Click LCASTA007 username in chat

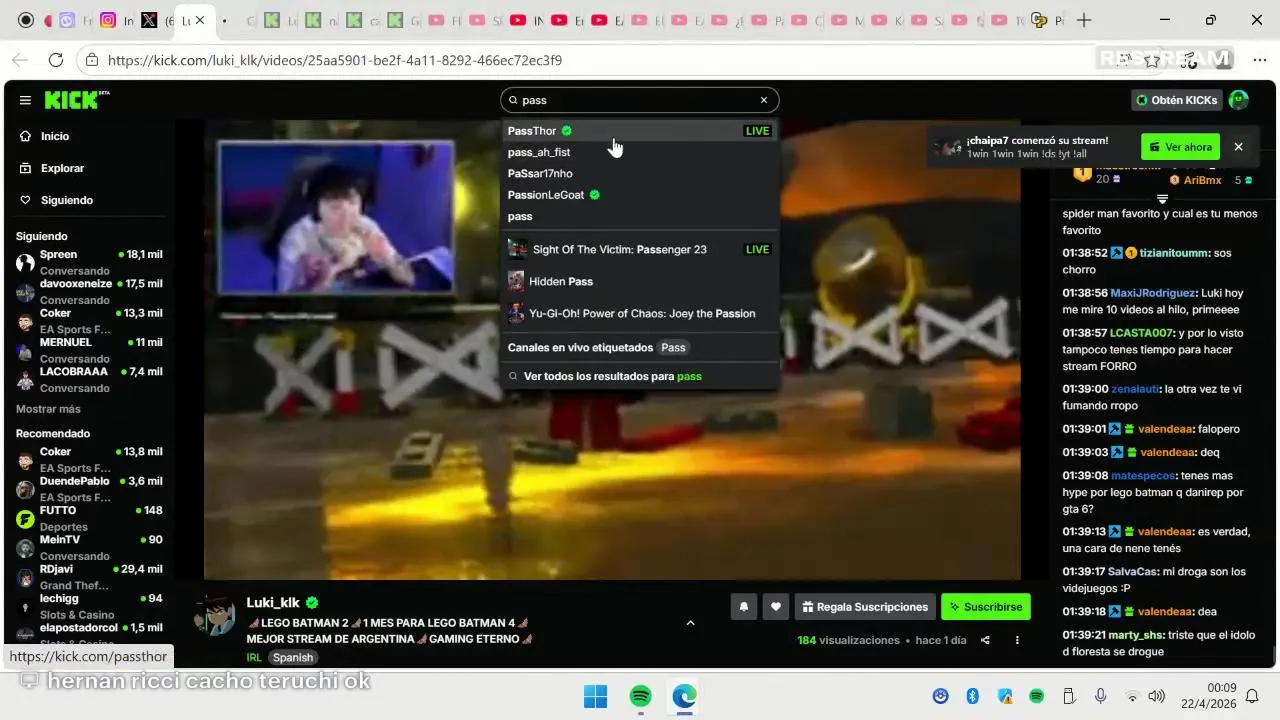coord(1142,332)
